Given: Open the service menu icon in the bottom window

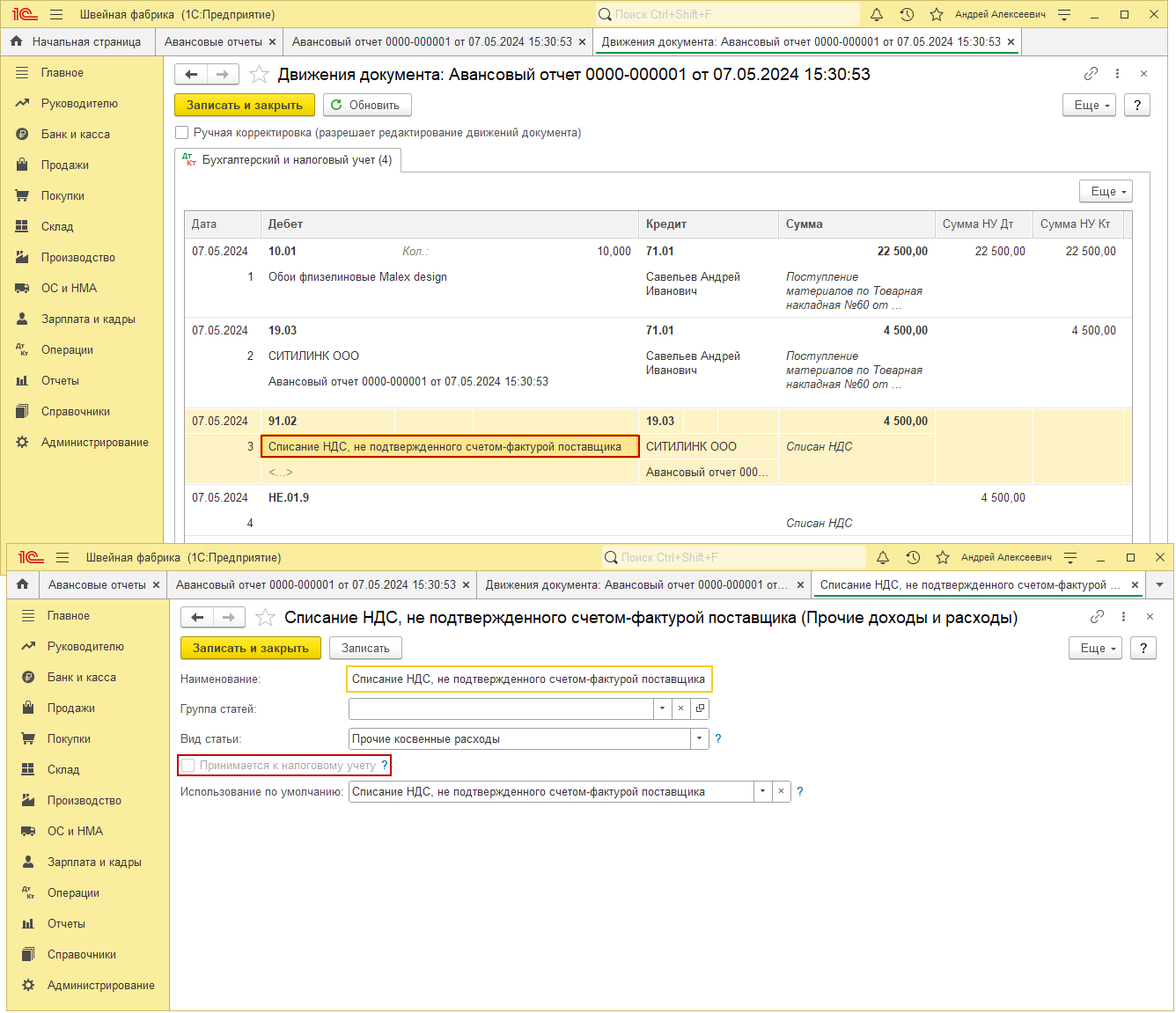Looking at the screenshot, I should coord(1070,557).
